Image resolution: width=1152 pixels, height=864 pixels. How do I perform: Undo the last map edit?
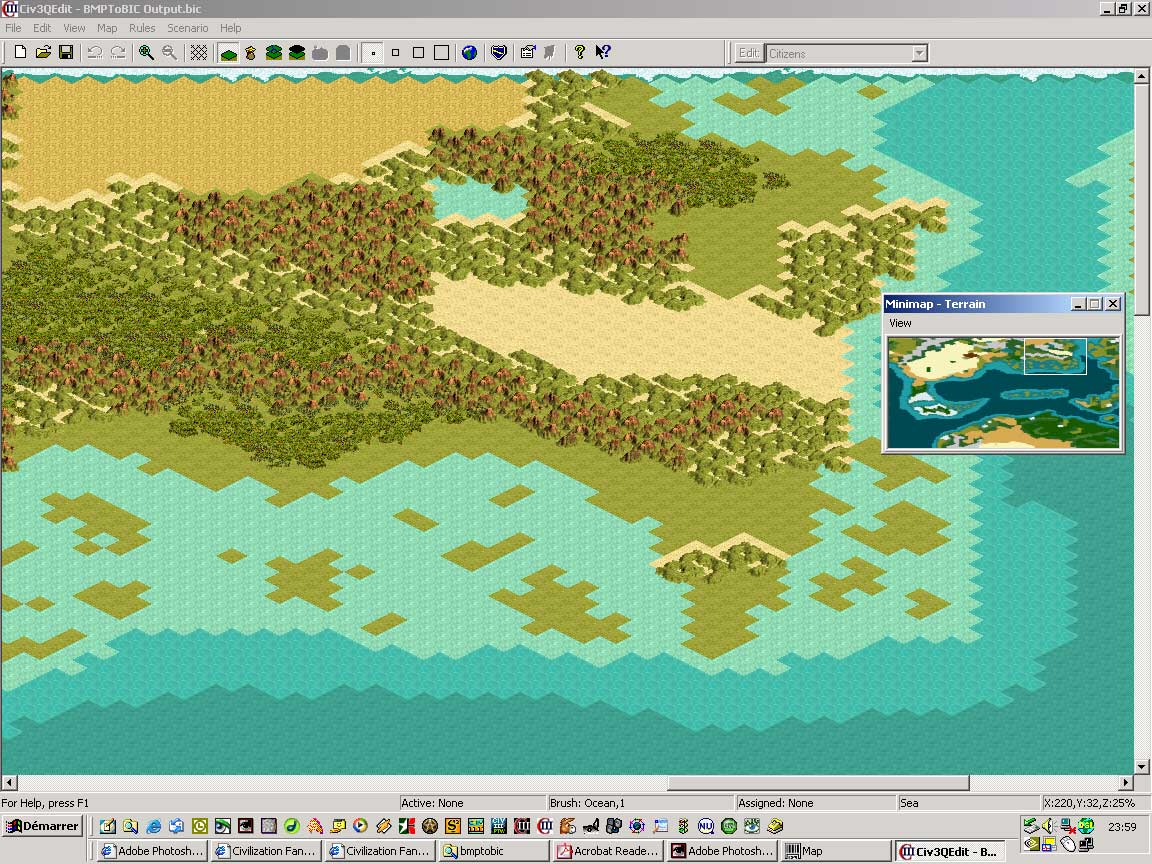pos(95,52)
